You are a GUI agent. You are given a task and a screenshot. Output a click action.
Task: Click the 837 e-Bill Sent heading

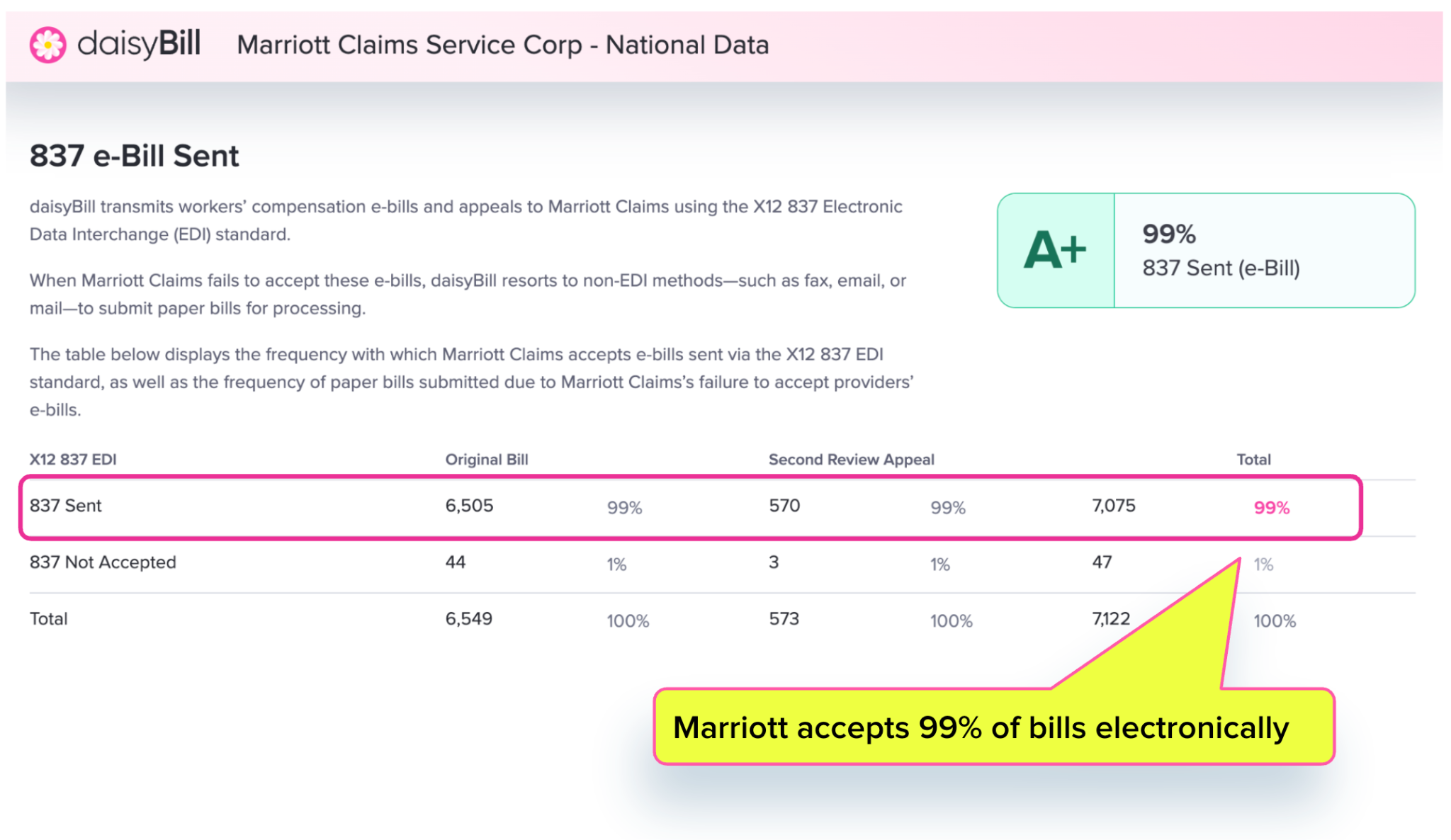tap(134, 156)
